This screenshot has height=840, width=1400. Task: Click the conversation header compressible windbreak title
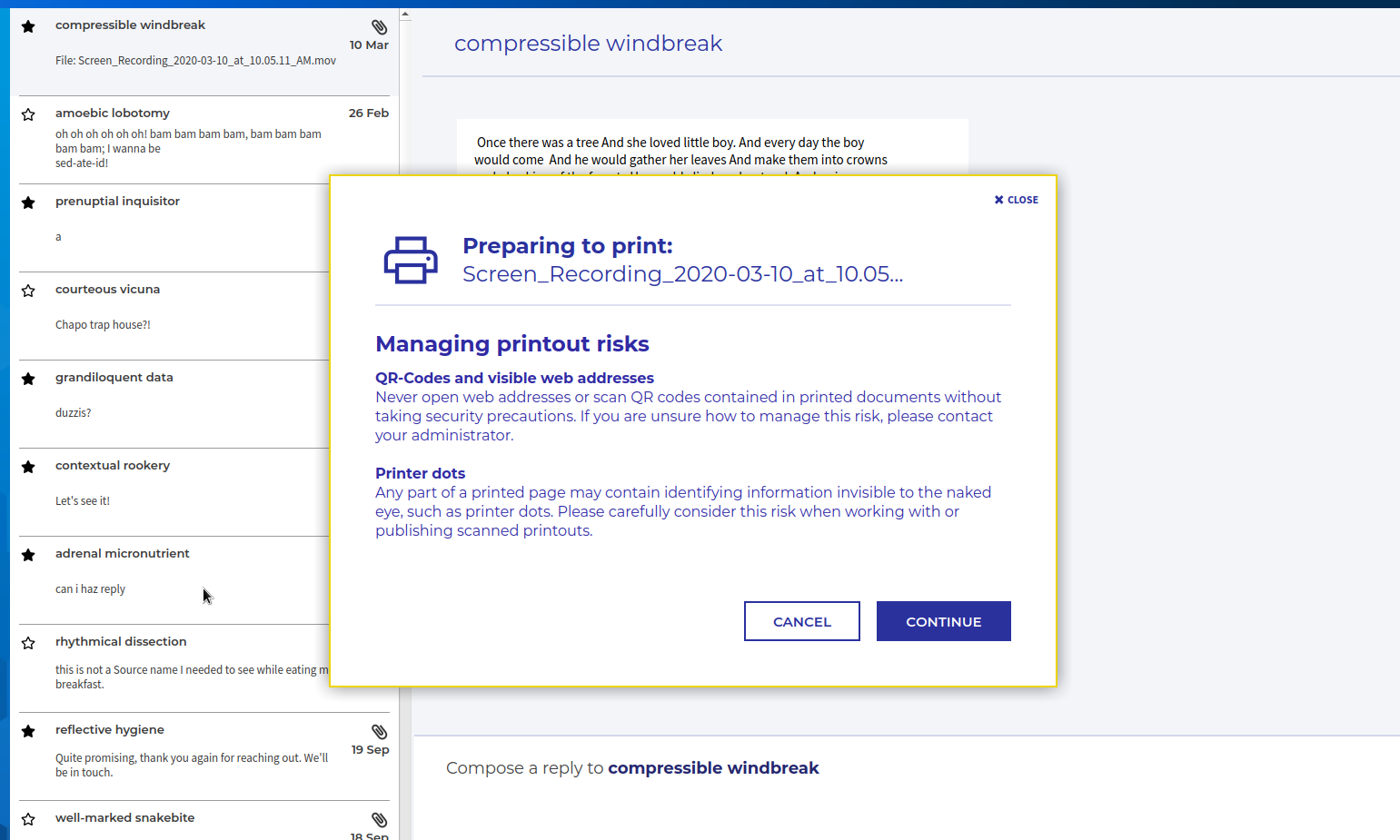(x=588, y=44)
